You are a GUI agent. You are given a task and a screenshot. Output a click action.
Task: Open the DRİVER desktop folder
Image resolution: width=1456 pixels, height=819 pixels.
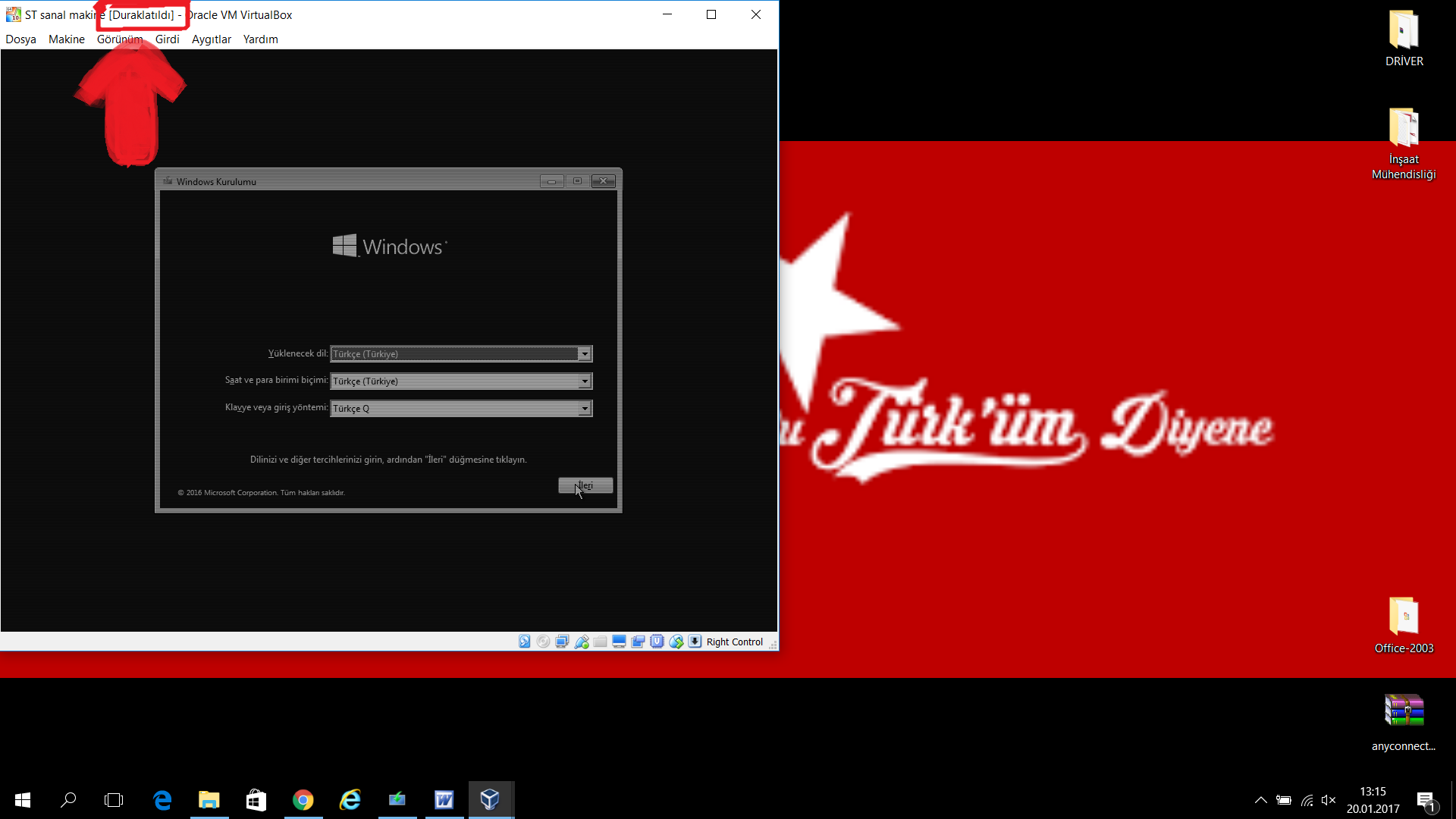point(1404,31)
